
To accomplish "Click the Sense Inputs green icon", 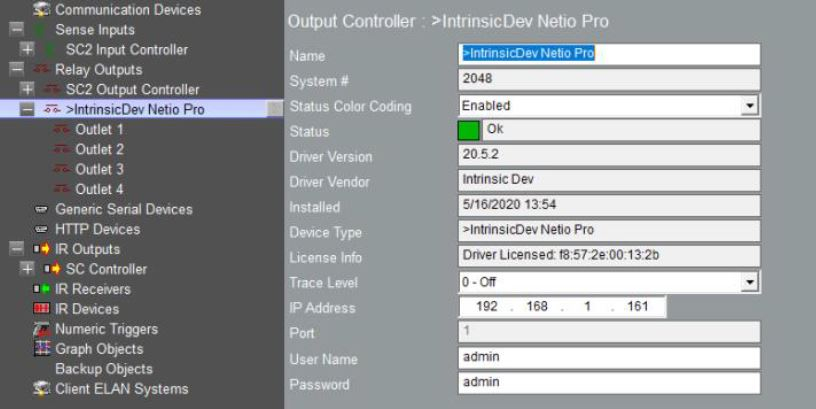I will 40,30.
